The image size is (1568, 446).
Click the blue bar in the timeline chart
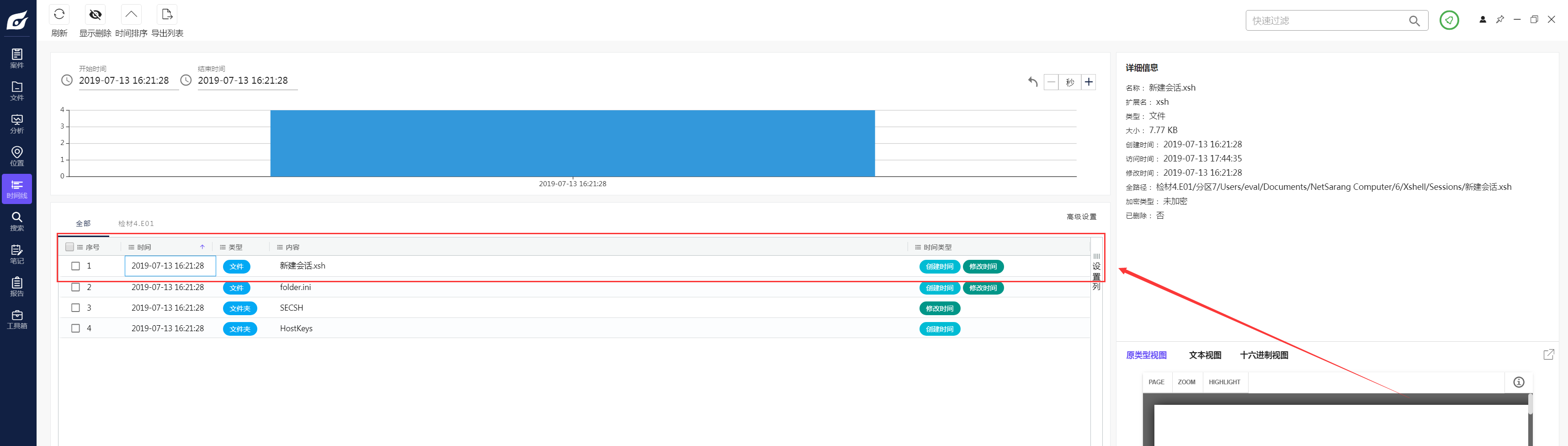pos(572,143)
